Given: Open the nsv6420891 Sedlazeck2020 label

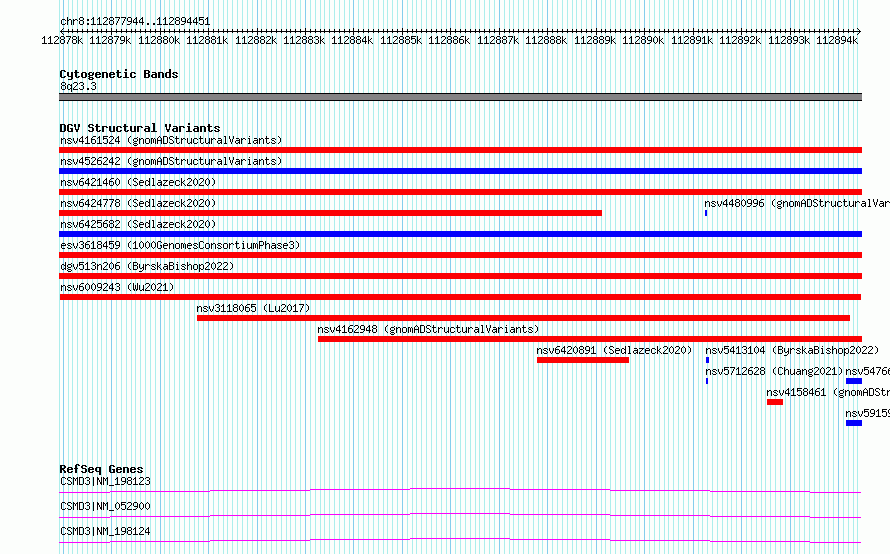Looking at the screenshot, I should [x=614, y=350].
